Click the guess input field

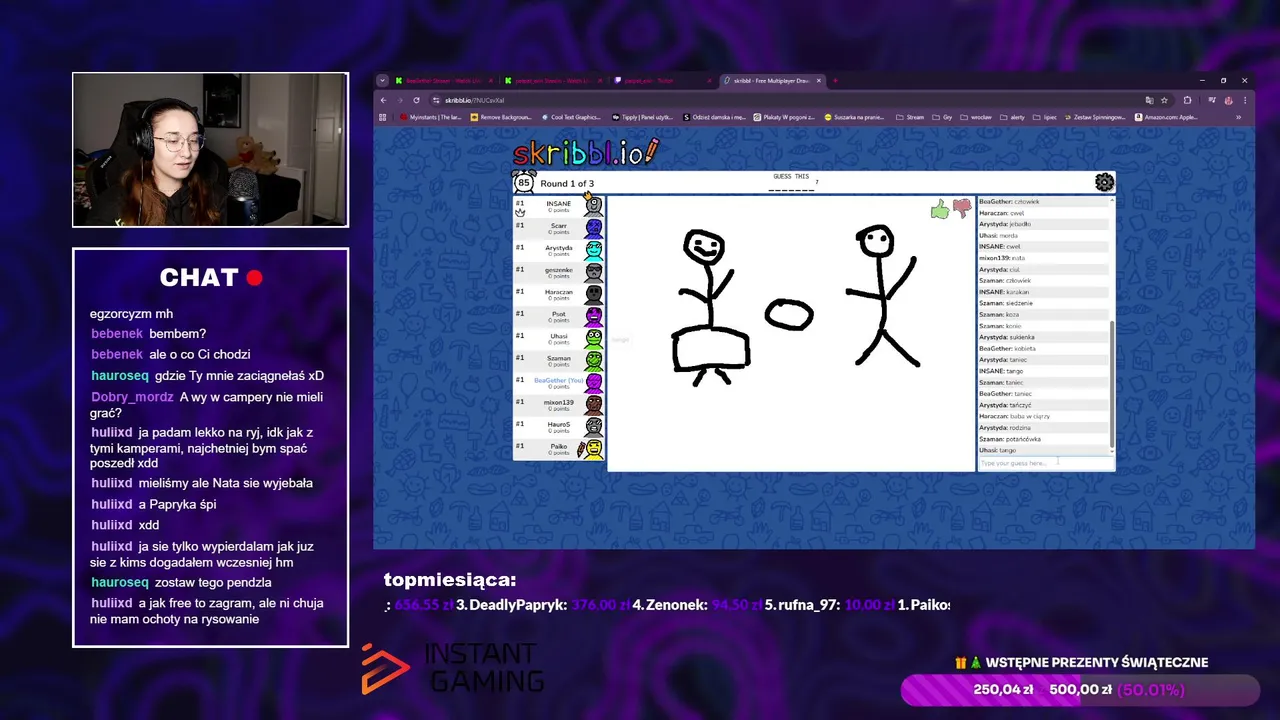click(x=1045, y=463)
